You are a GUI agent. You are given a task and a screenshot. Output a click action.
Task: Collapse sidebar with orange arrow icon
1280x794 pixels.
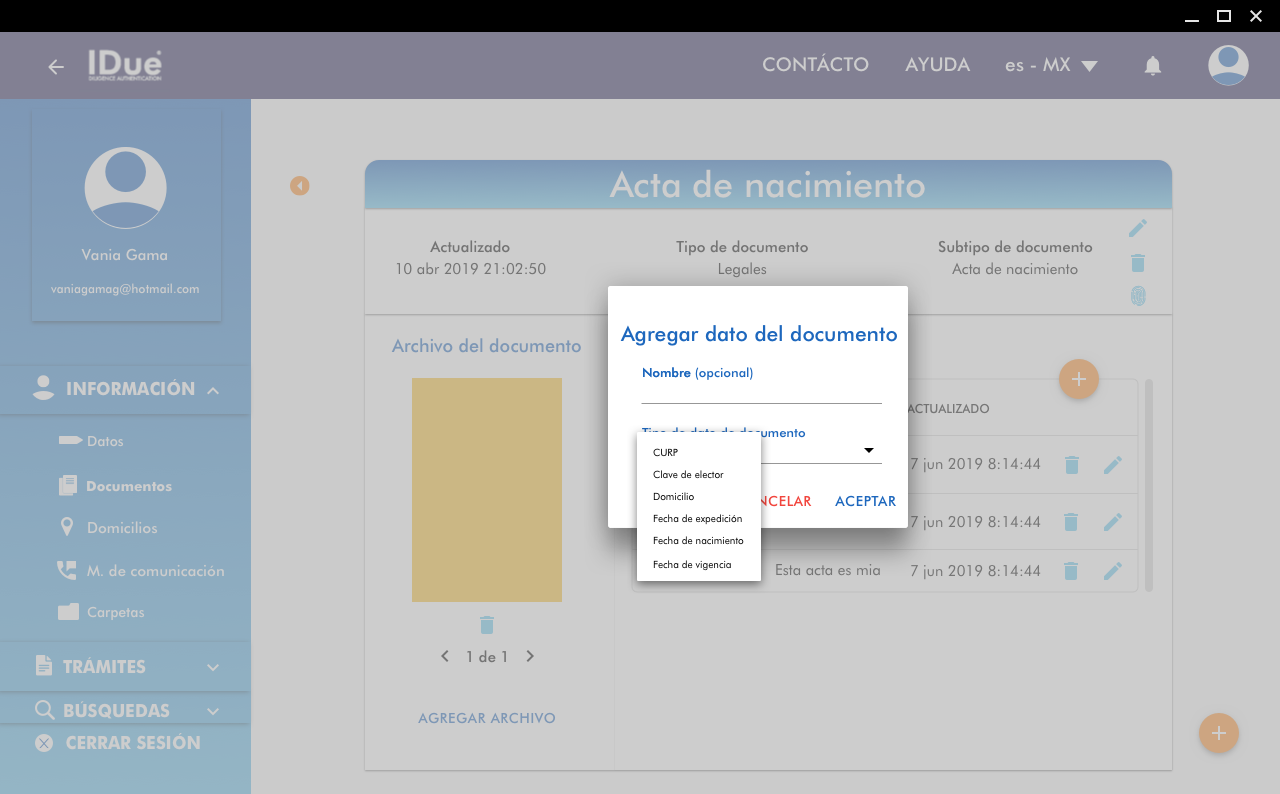pos(300,186)
